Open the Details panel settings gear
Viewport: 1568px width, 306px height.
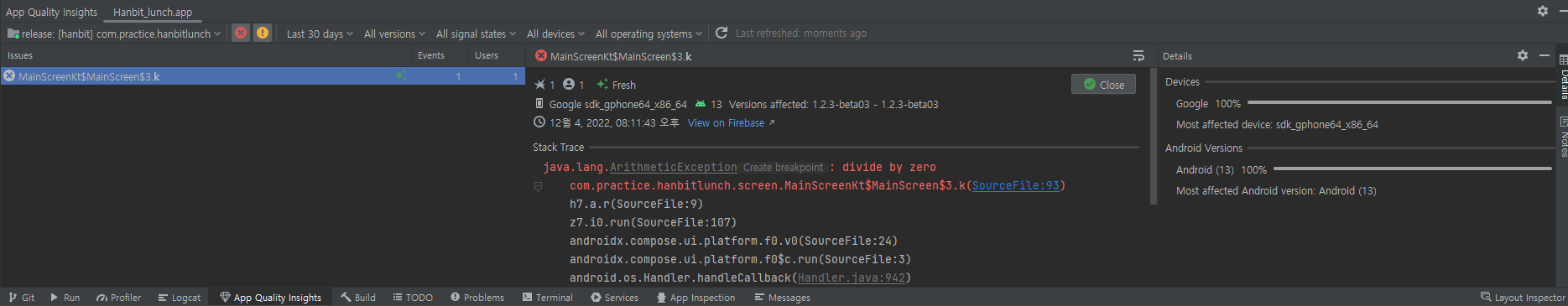tap(1522, 55)
